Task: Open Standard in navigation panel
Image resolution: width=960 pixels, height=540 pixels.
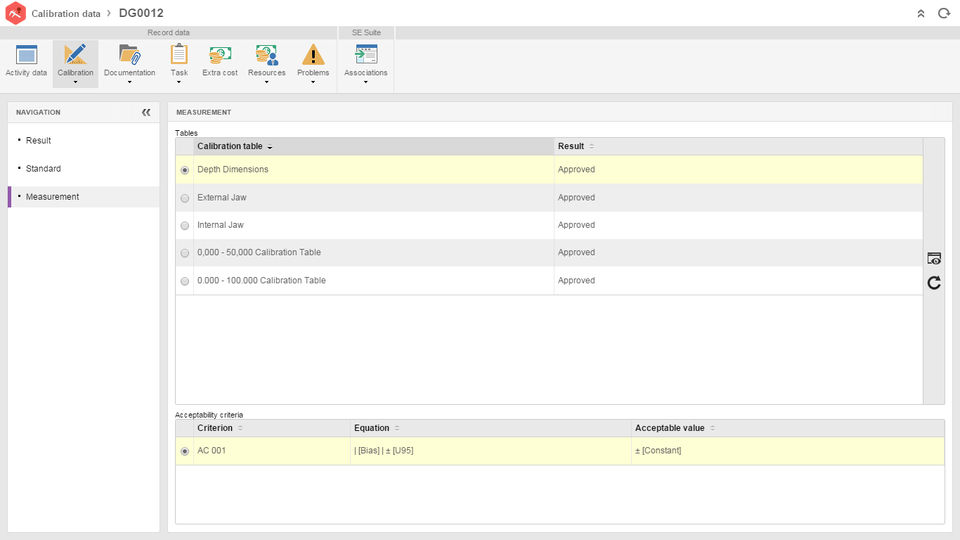Action: click(x=43, y=169)
